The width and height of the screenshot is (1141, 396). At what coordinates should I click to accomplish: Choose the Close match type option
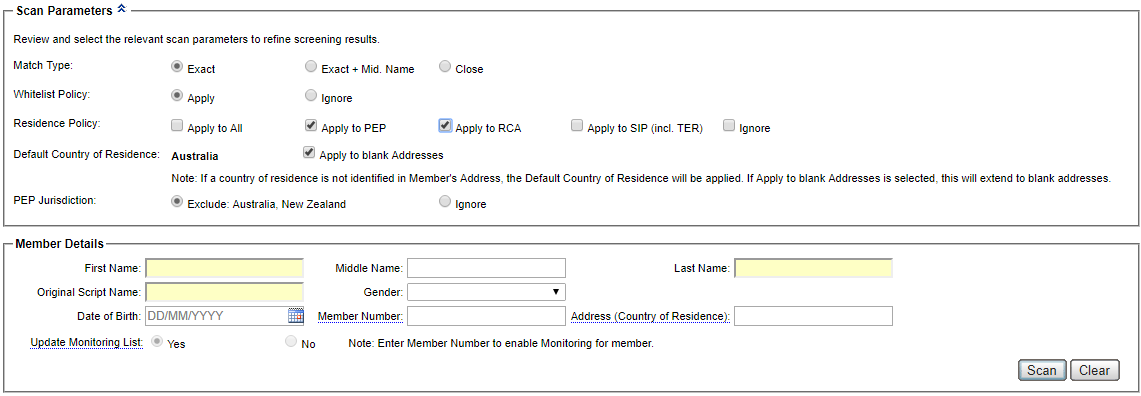[x=445, y=67]
